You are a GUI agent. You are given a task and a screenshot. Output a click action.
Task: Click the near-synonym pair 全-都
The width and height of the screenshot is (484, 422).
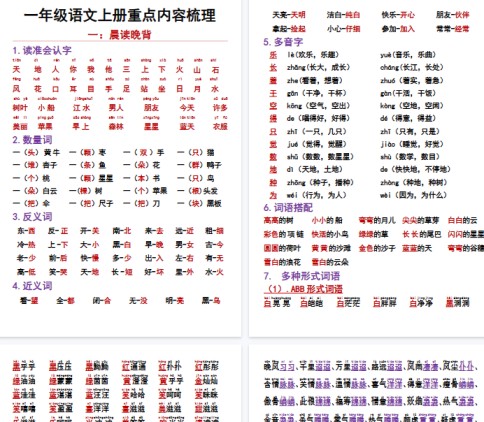point(65,301)
